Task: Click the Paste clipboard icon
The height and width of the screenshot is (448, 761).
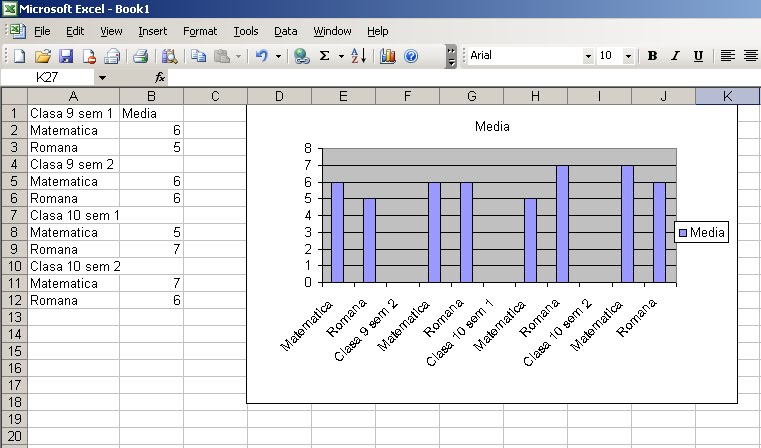Action: 222,56
